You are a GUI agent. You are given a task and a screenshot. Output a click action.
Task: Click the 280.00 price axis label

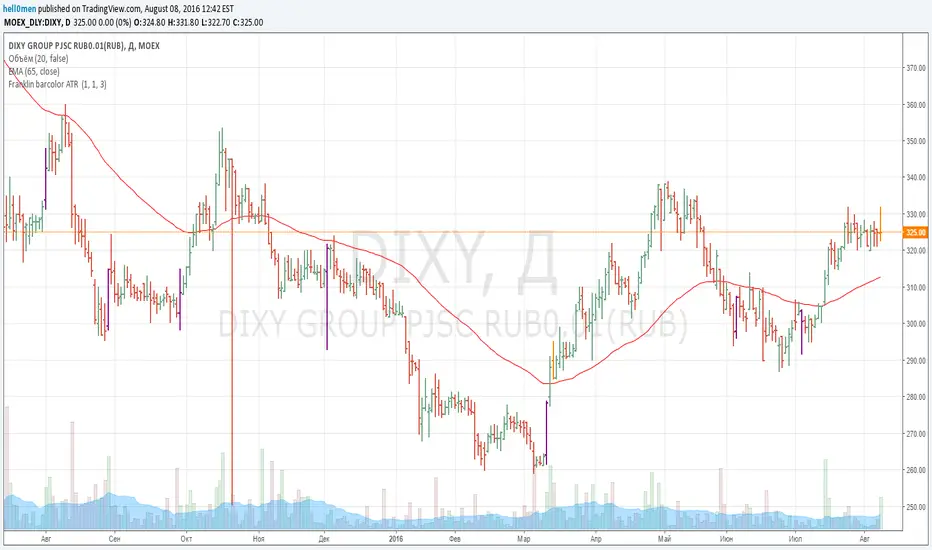916,397
